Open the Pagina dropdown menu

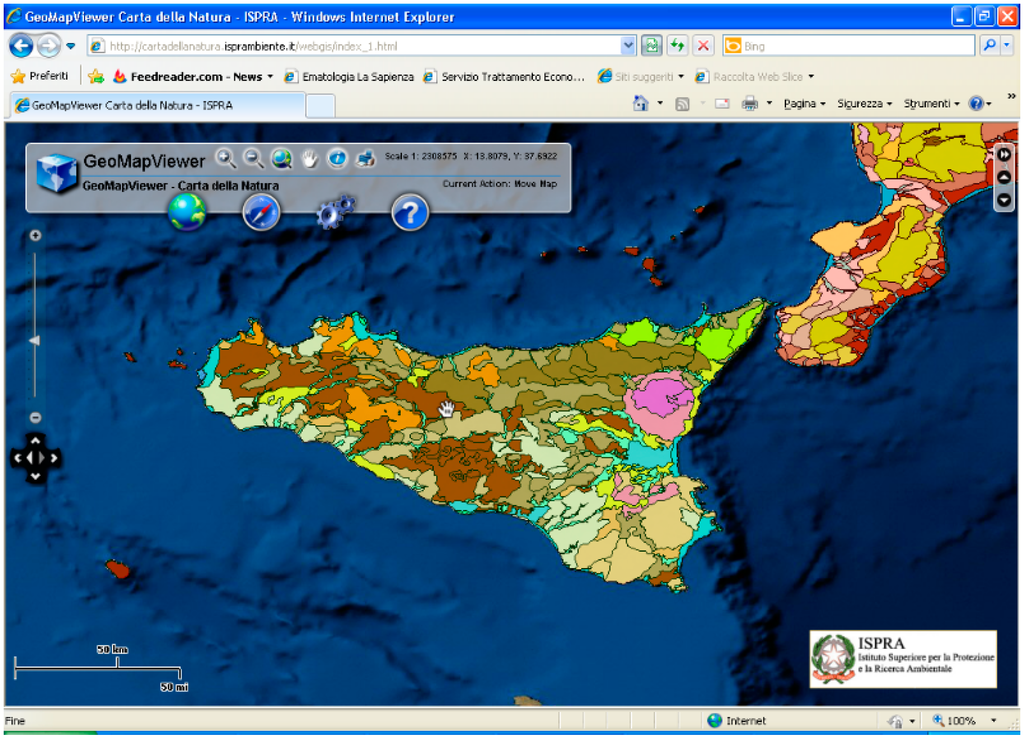pos(804,104)
